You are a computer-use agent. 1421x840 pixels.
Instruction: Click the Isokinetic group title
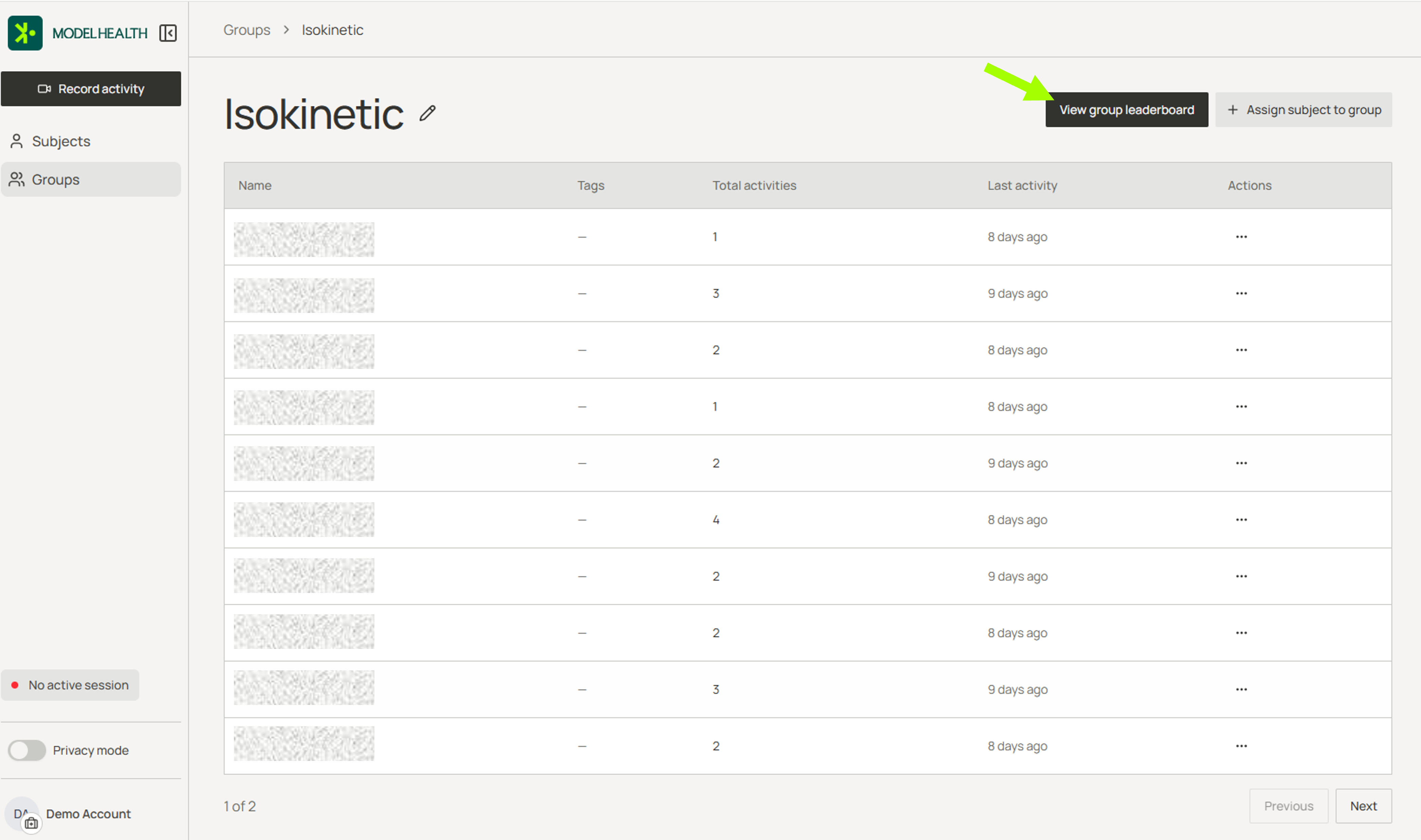tap(314, 114)
